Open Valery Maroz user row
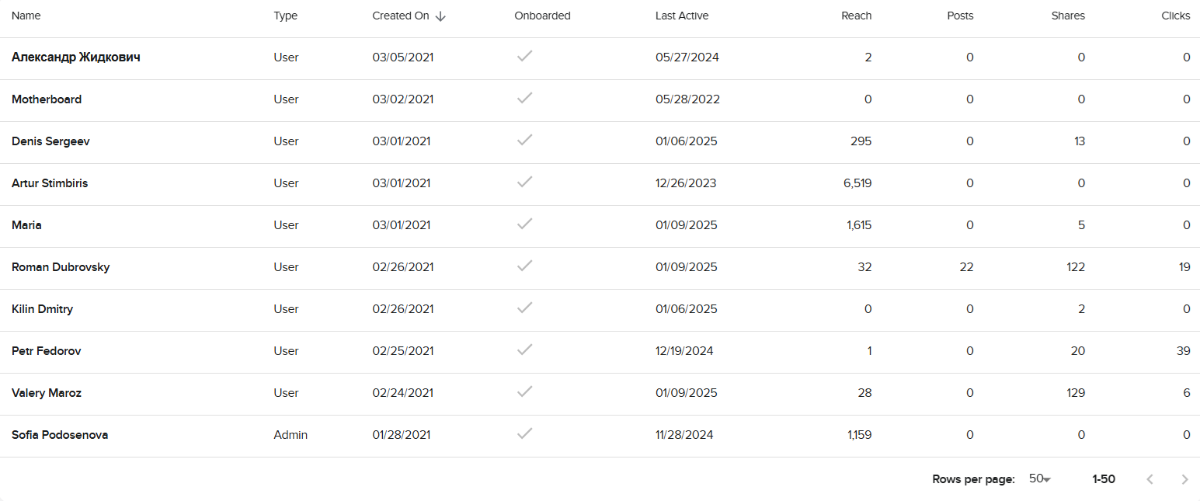Image resolution: width=1200 pixels, height=501 pixels. tap(46, 393)
